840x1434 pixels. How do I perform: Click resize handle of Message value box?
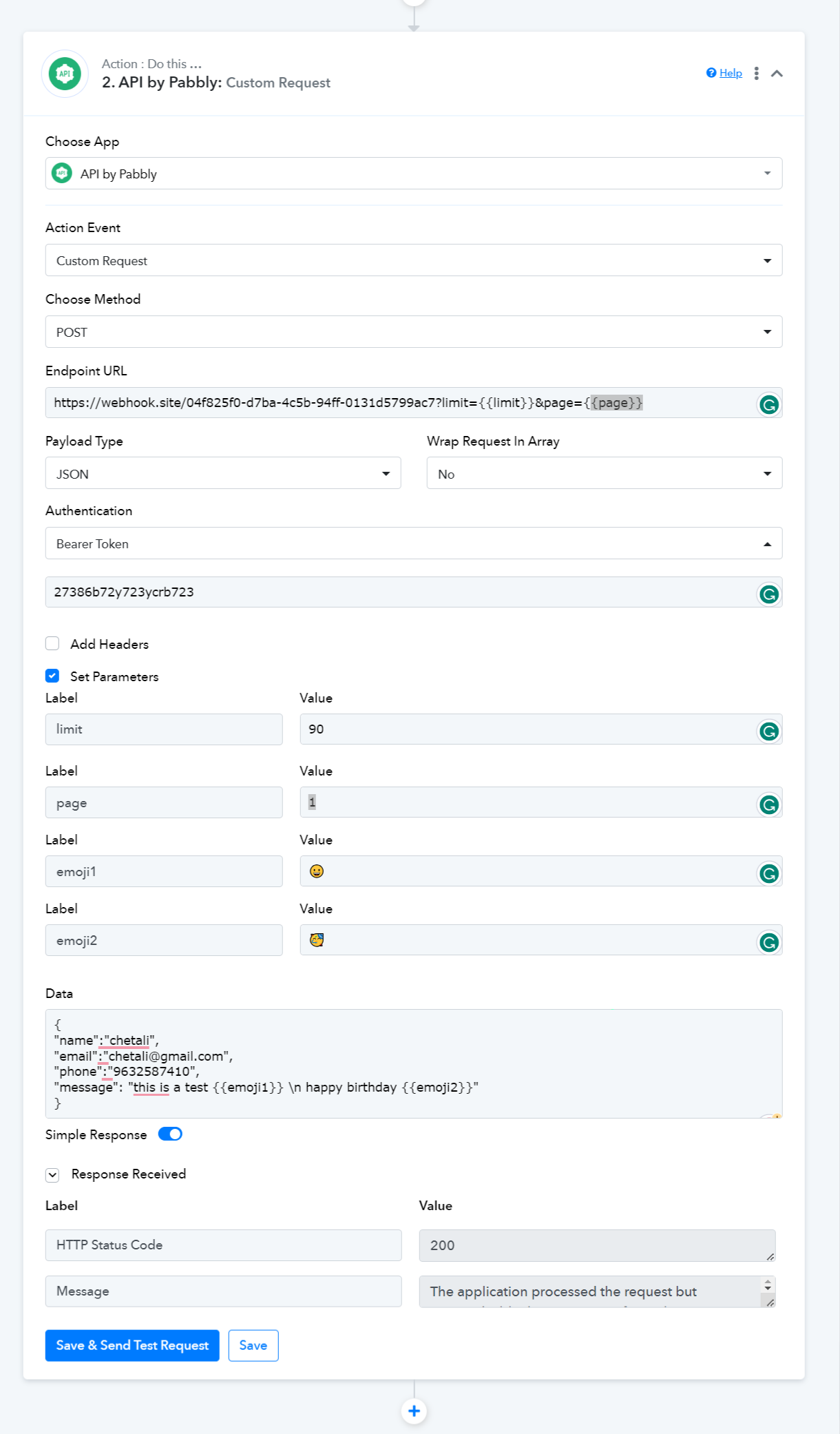[770, 1302]
